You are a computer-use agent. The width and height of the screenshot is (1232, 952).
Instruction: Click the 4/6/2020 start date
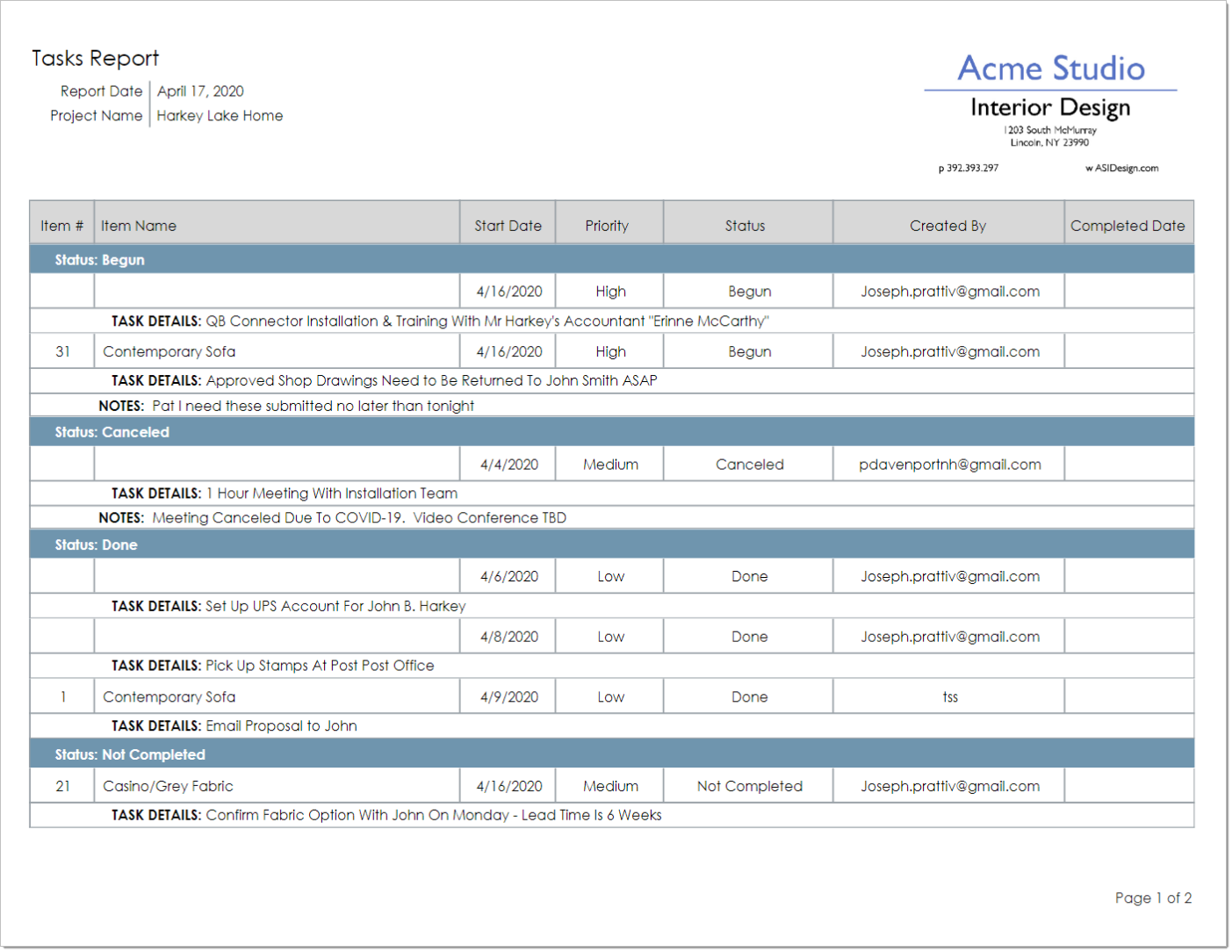coord(509,576)
